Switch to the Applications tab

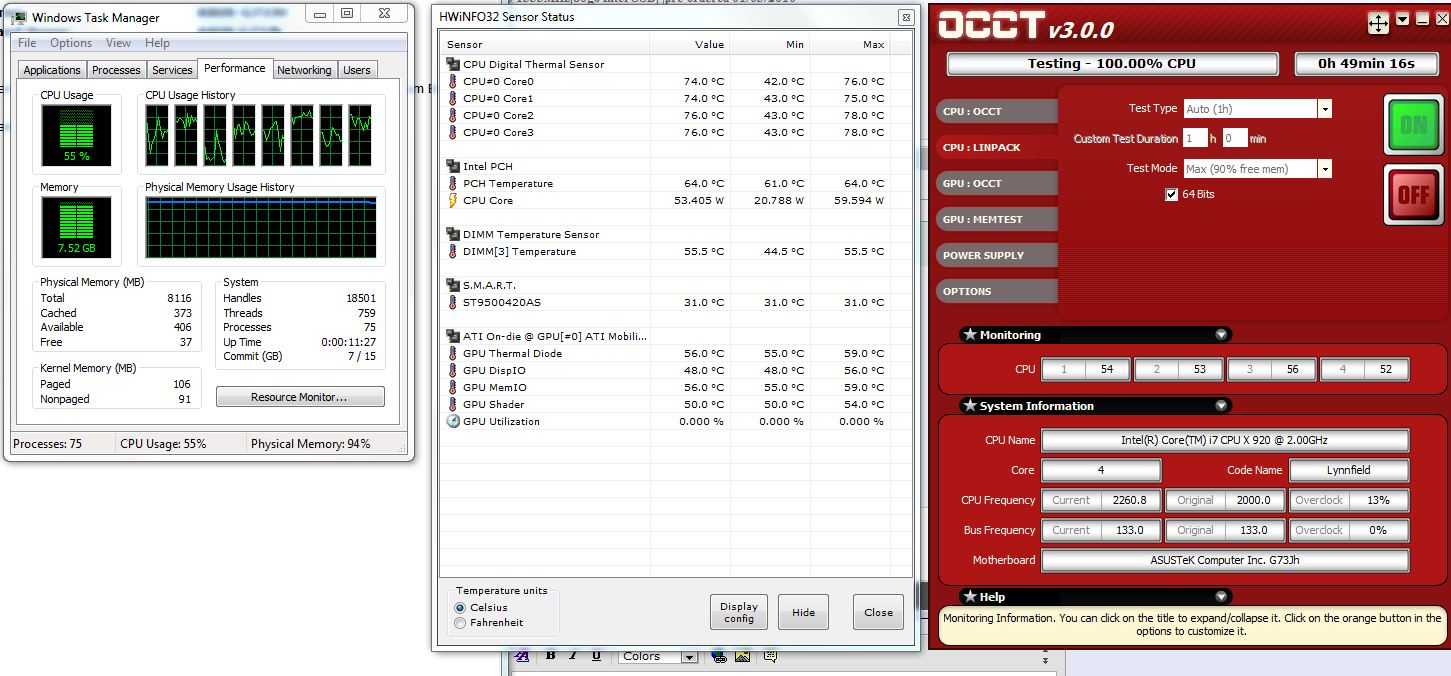(52, 70)
